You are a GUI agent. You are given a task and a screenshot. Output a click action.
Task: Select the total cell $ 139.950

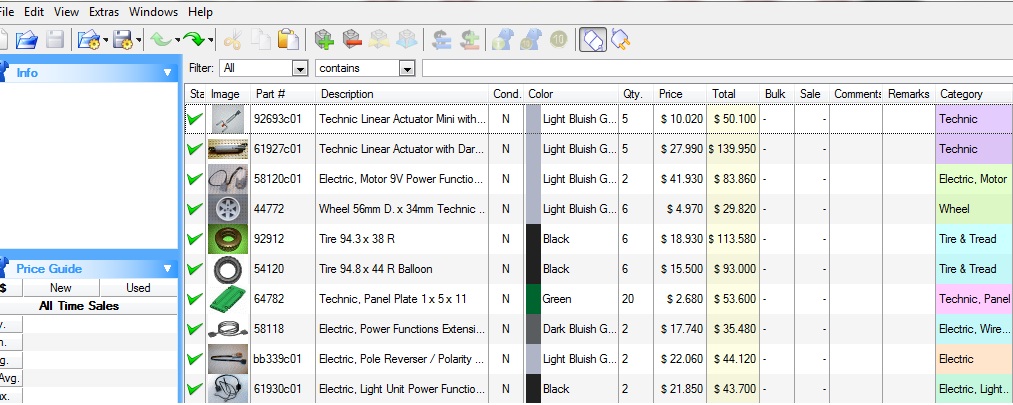[733, 149]
